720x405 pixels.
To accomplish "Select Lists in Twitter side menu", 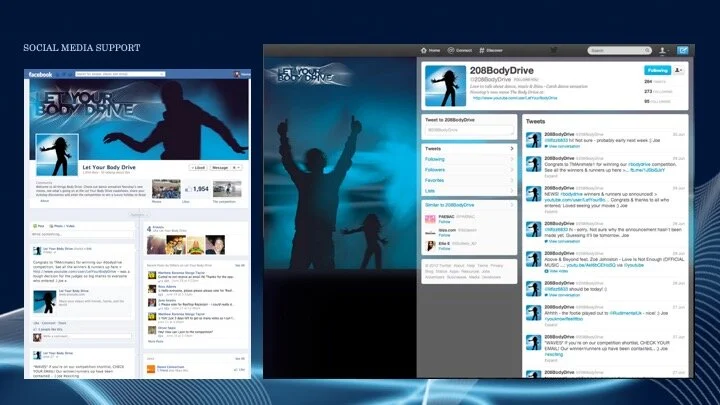I will [x=469, y=191].
